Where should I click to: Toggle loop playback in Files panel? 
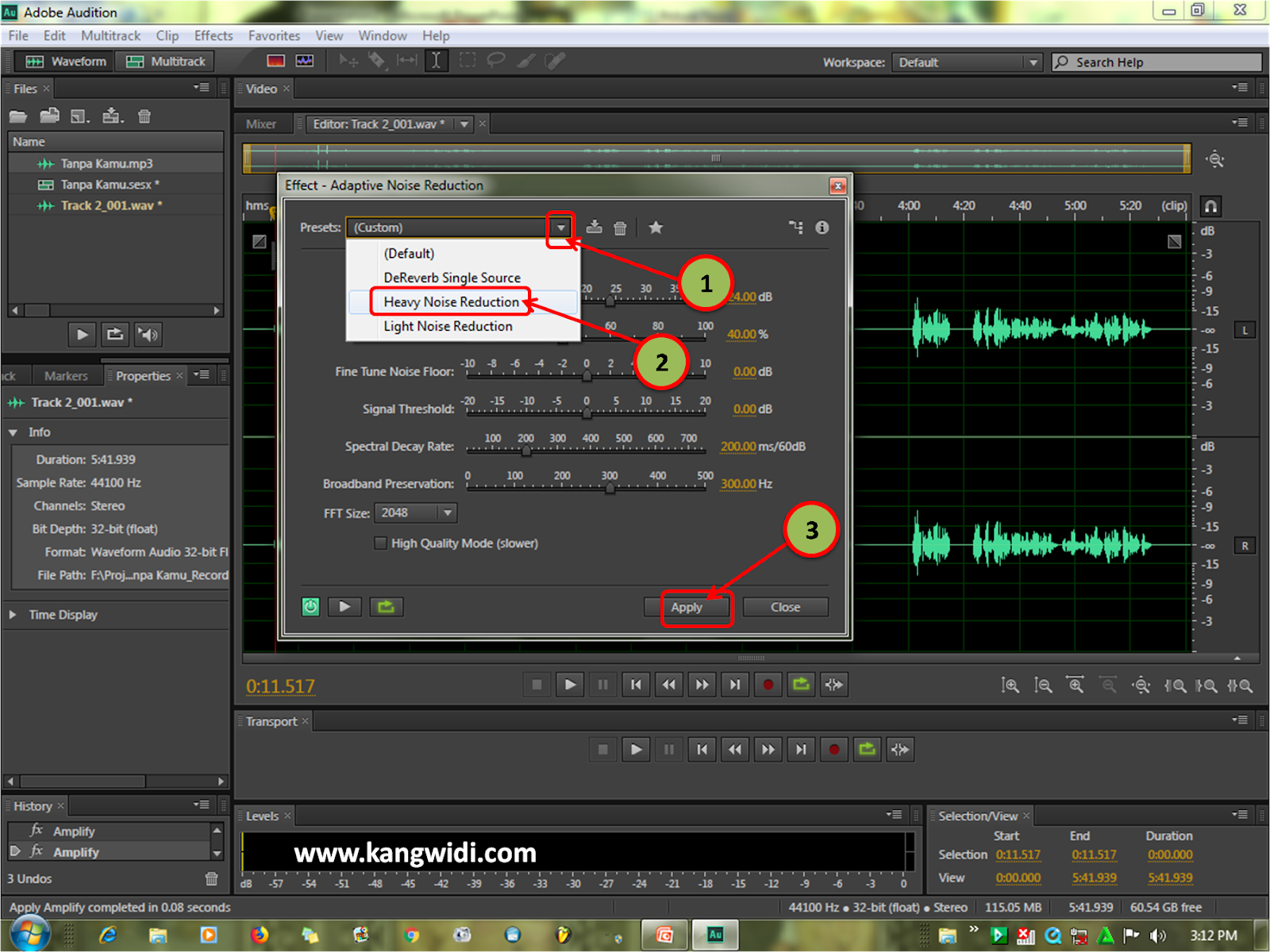pyautogui.click(x=115, y=334)
